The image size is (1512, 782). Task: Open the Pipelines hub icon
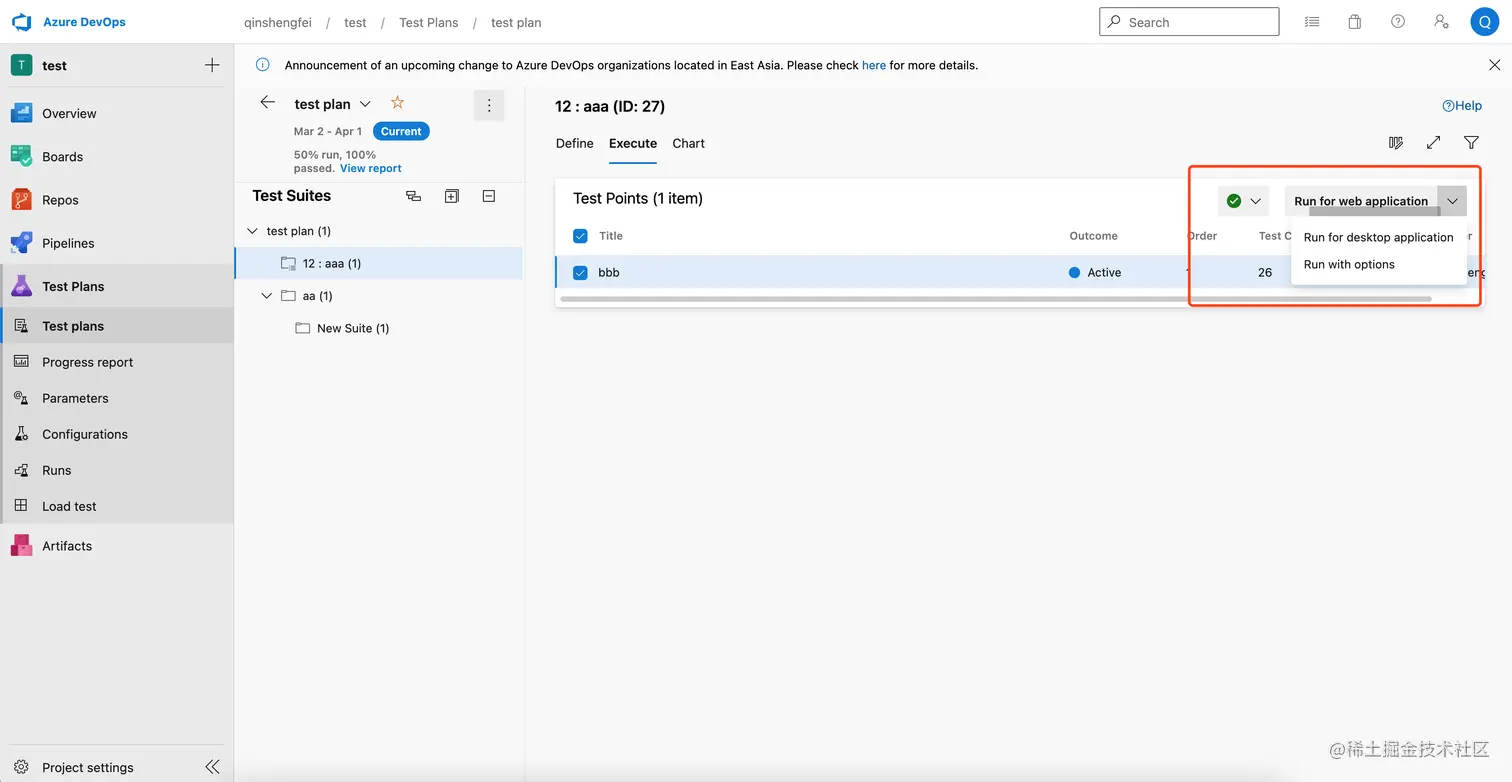coord(22,243)
